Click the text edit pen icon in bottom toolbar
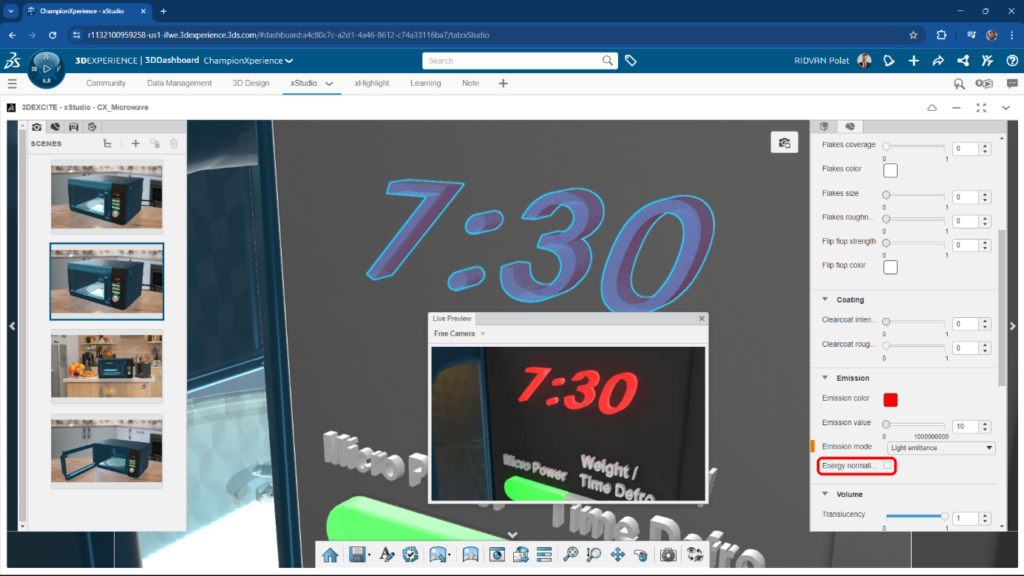 pyautogui.click(x=387, y=554)
